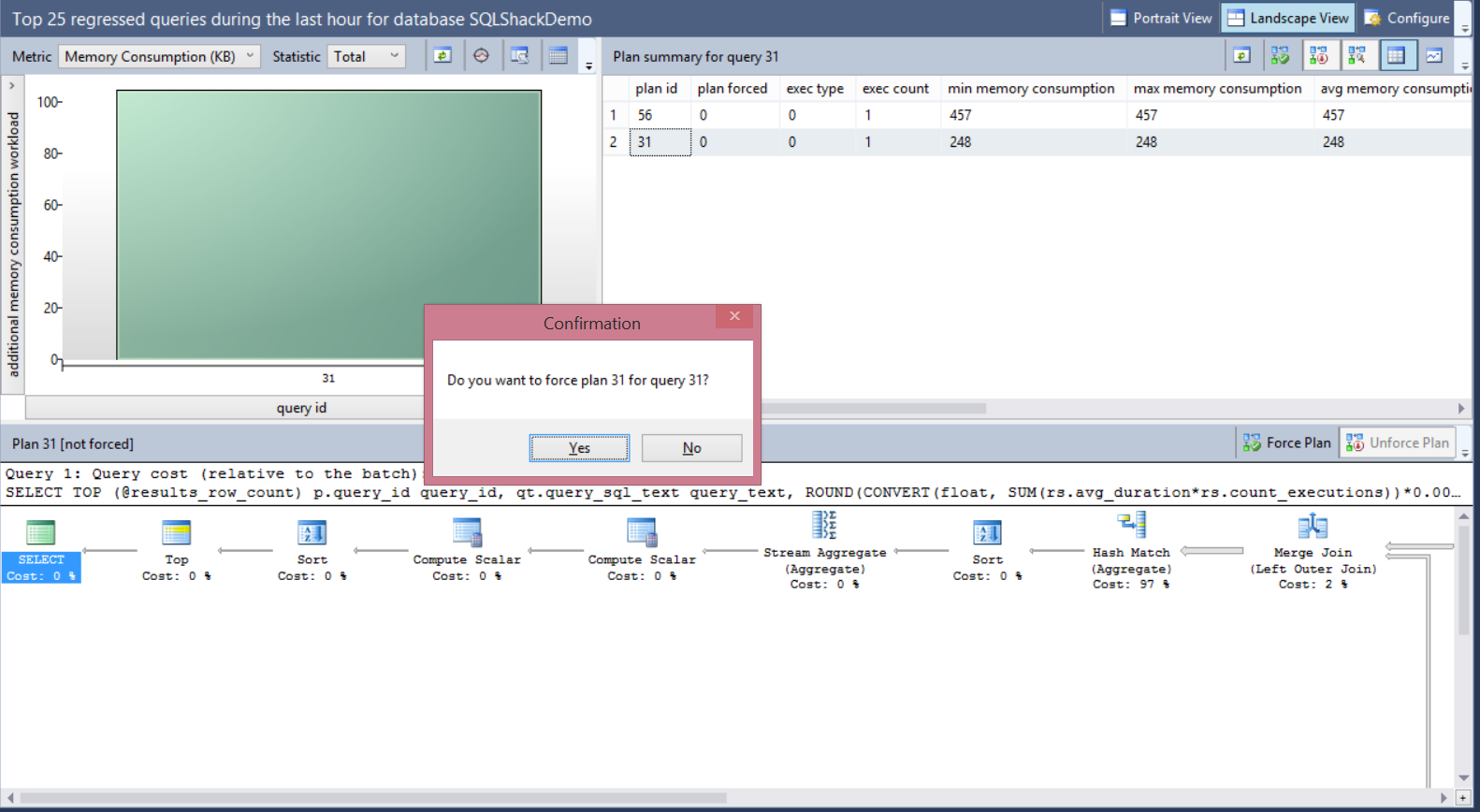This screenshot has height=812, width=1480.
Task: Toggle the Landscape View layout
Action: click(x=1287, y=18)
